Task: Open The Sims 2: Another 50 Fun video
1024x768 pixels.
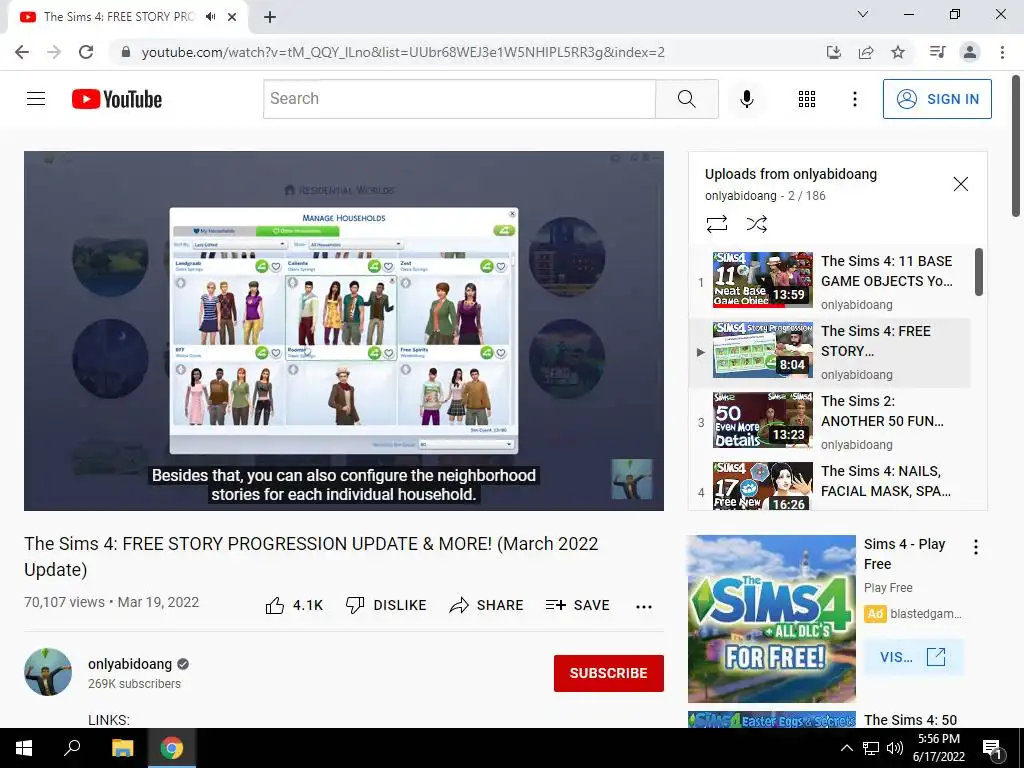Action: tap(831, 423)
